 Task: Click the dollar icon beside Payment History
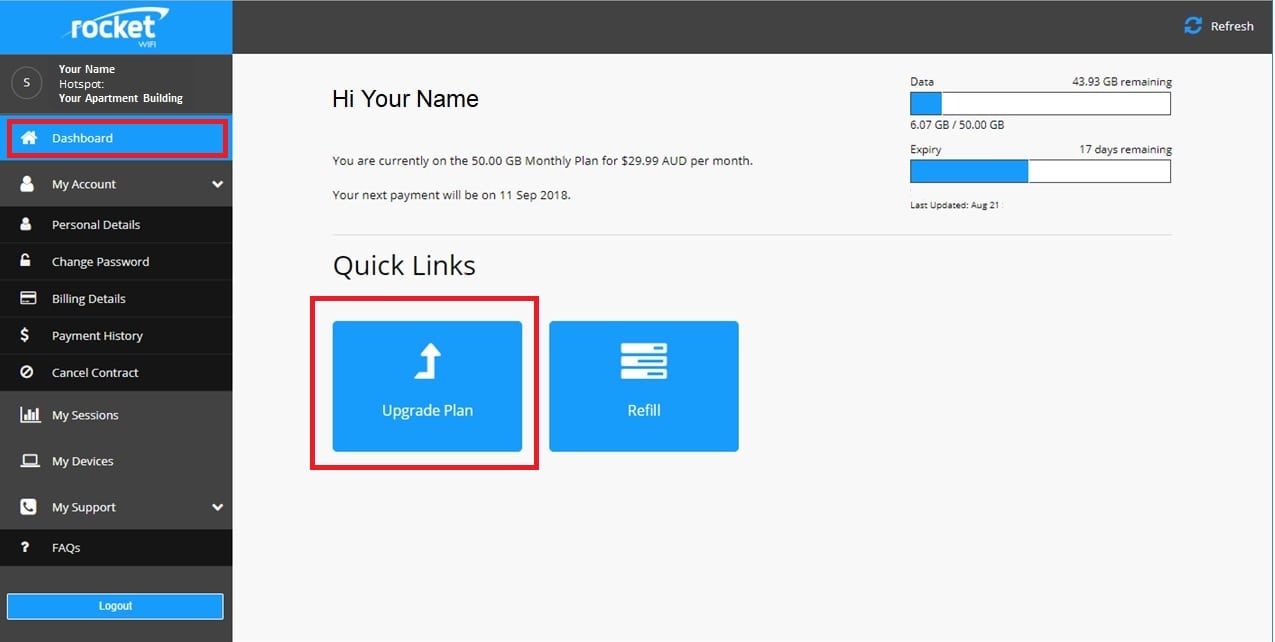[26, 335]
